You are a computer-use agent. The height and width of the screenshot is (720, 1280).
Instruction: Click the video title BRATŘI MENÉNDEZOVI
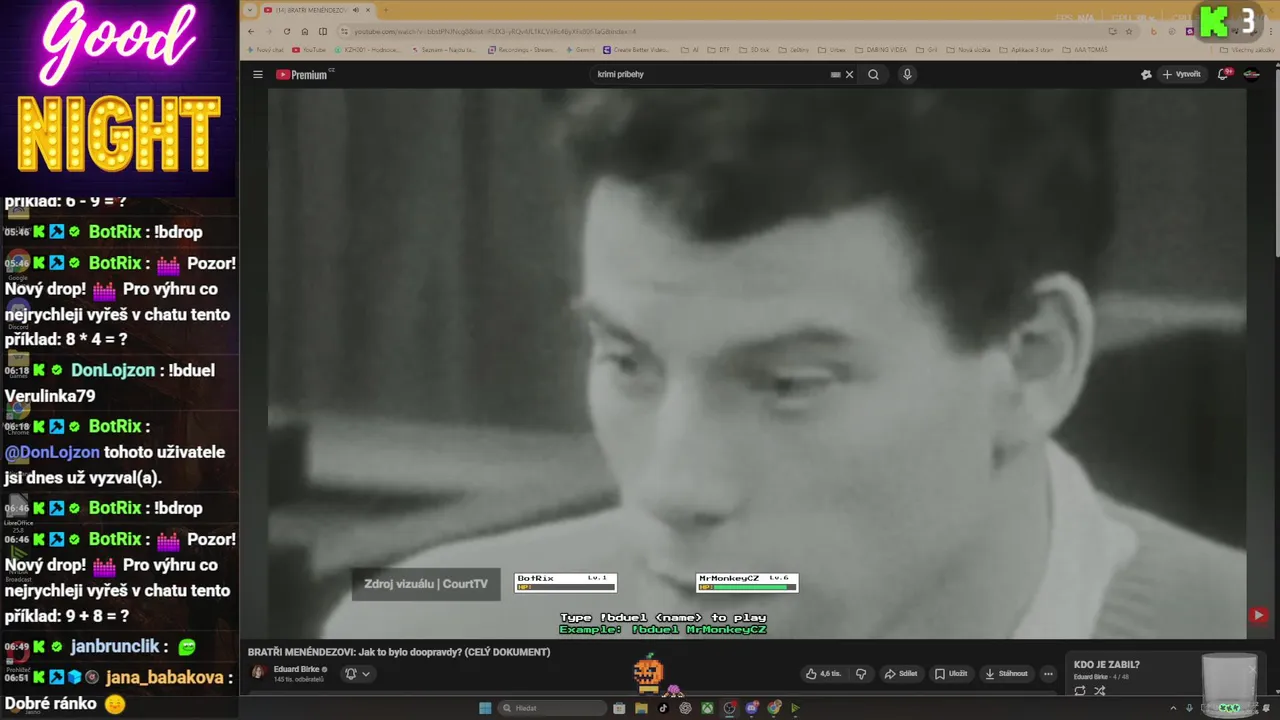click(x=399, y=652)
